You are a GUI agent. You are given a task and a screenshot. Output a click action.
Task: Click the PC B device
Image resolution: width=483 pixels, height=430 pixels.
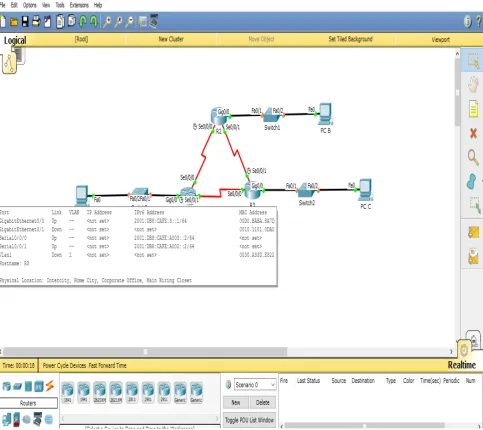(x=325, y=113)
